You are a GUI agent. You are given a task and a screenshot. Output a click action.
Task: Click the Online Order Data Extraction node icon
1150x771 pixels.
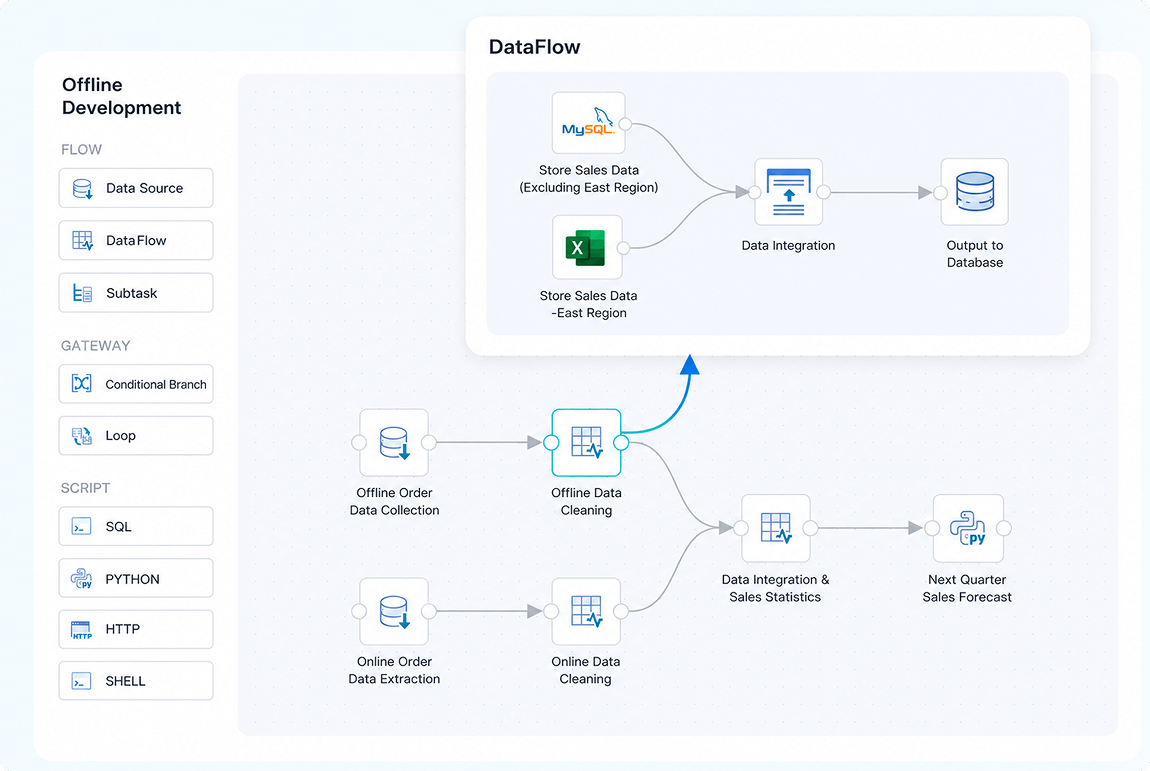(394, 611)
